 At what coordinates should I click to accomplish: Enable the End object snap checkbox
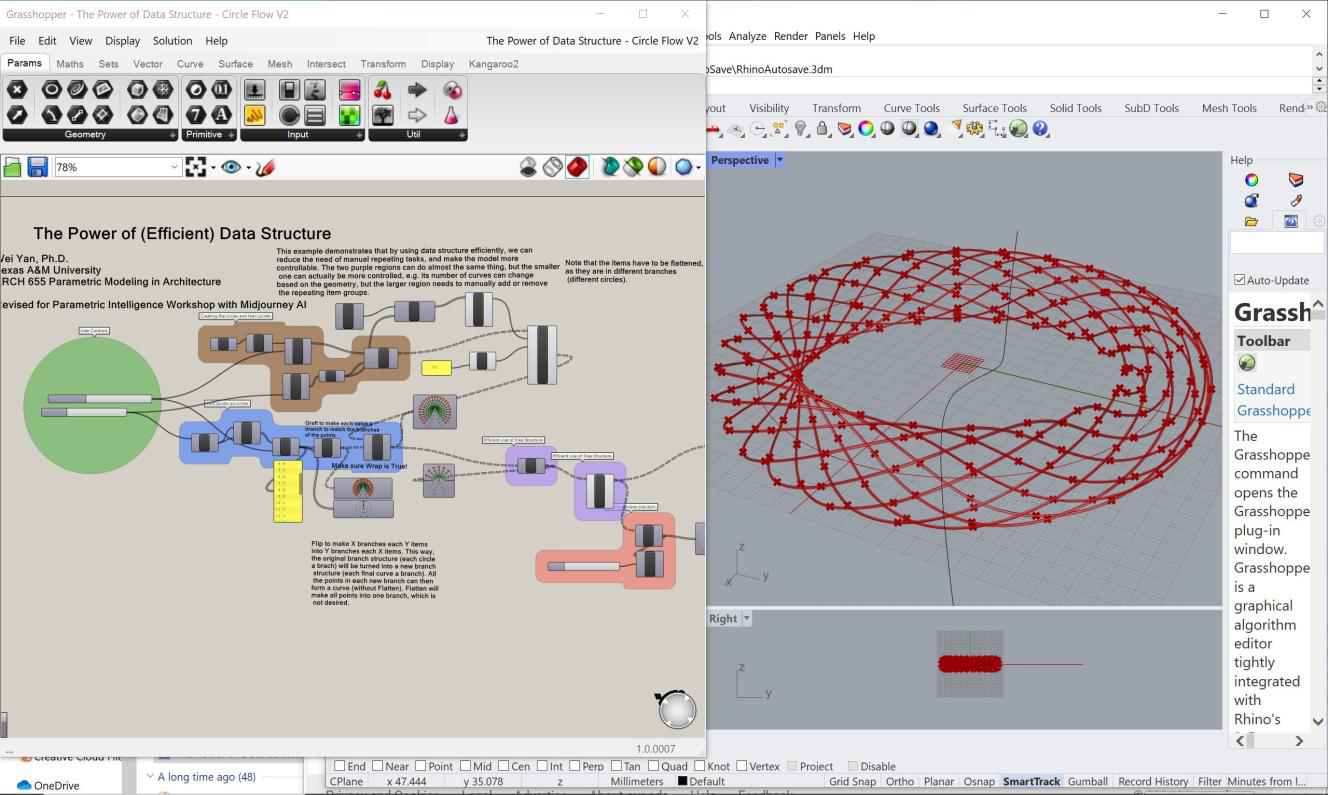tap(340, 766)
